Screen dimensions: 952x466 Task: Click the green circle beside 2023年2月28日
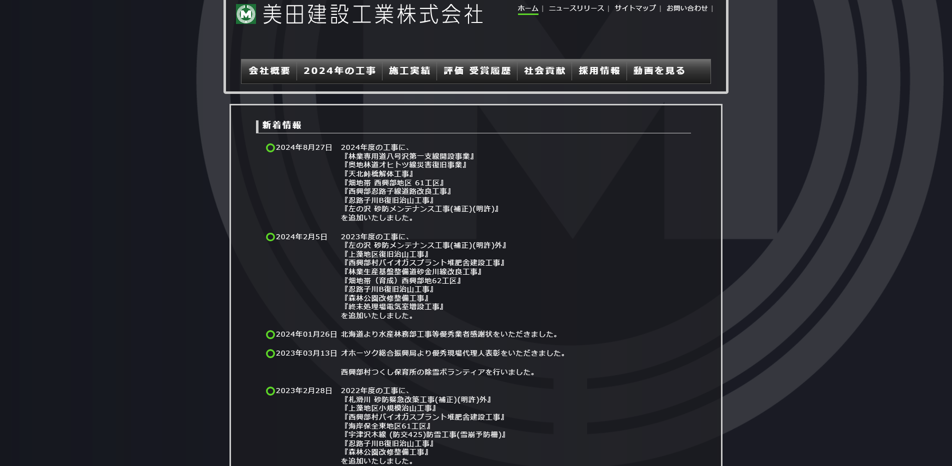[270, 391]
